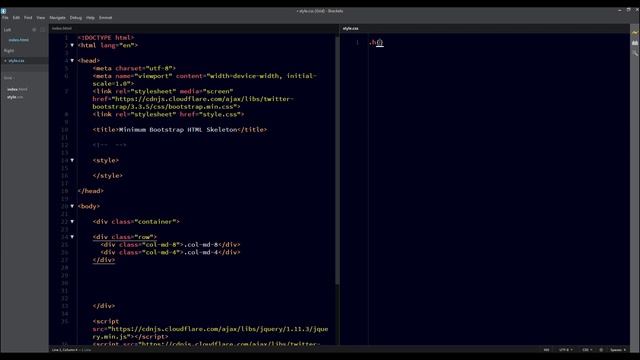Image resolution: width=640 pixels, height=360 pixels.
Task: Click the split view layout icon in sidebar
Action: pyautogui.click(x=42, y=30)
